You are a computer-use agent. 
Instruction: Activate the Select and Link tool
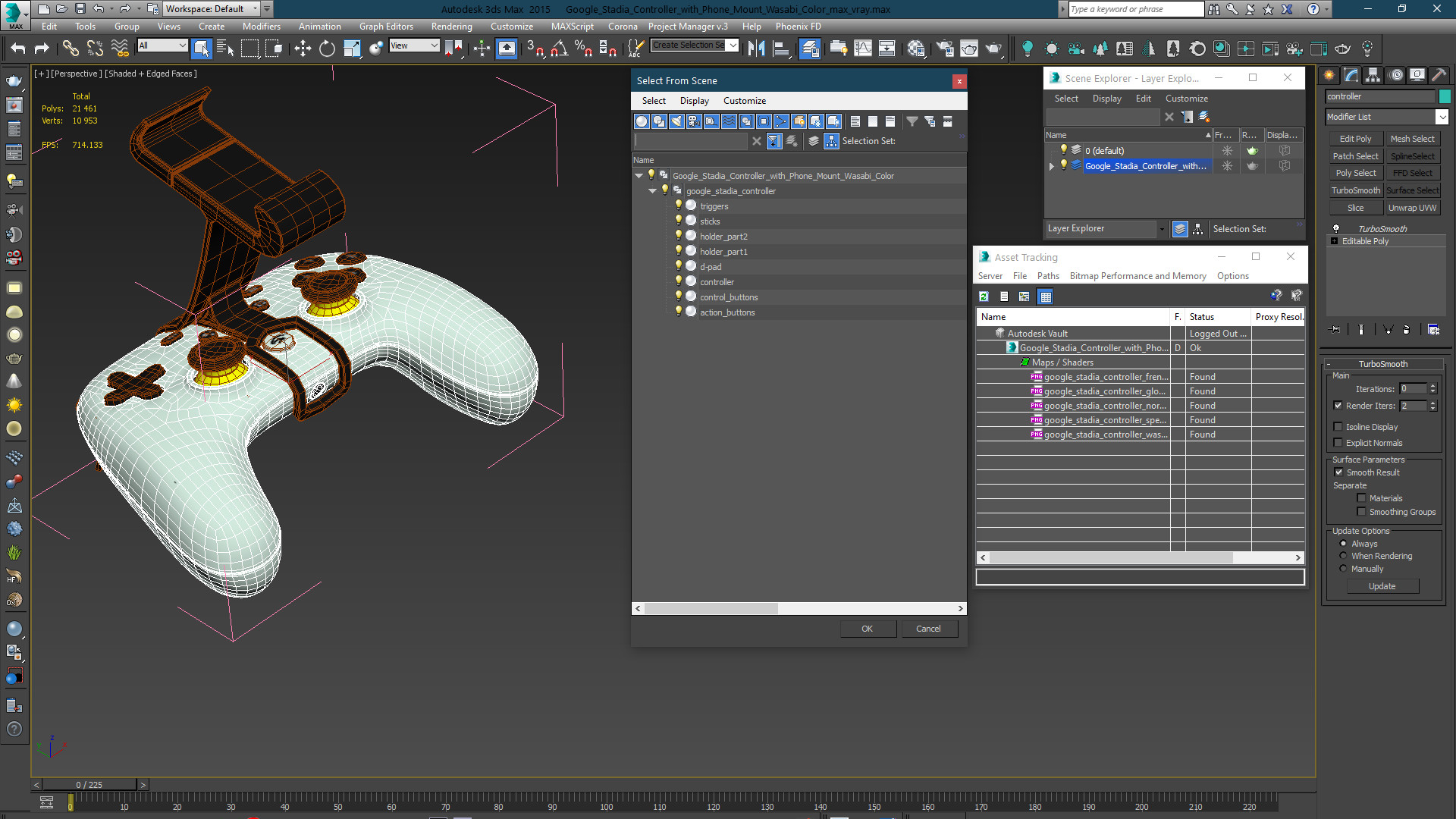pyautogui.click(x=71, y=49)
